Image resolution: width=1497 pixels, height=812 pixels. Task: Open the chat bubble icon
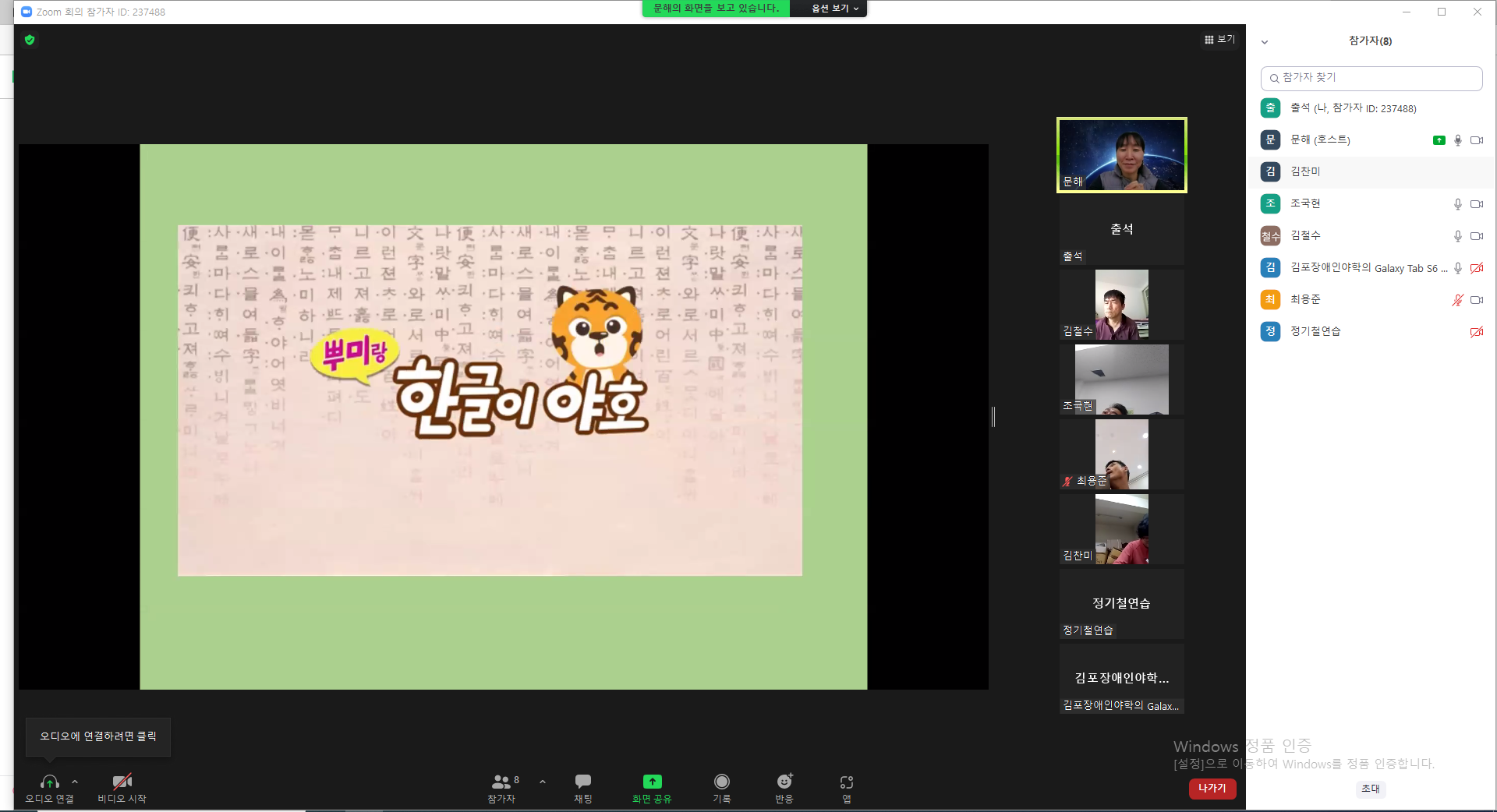(583, 781)
